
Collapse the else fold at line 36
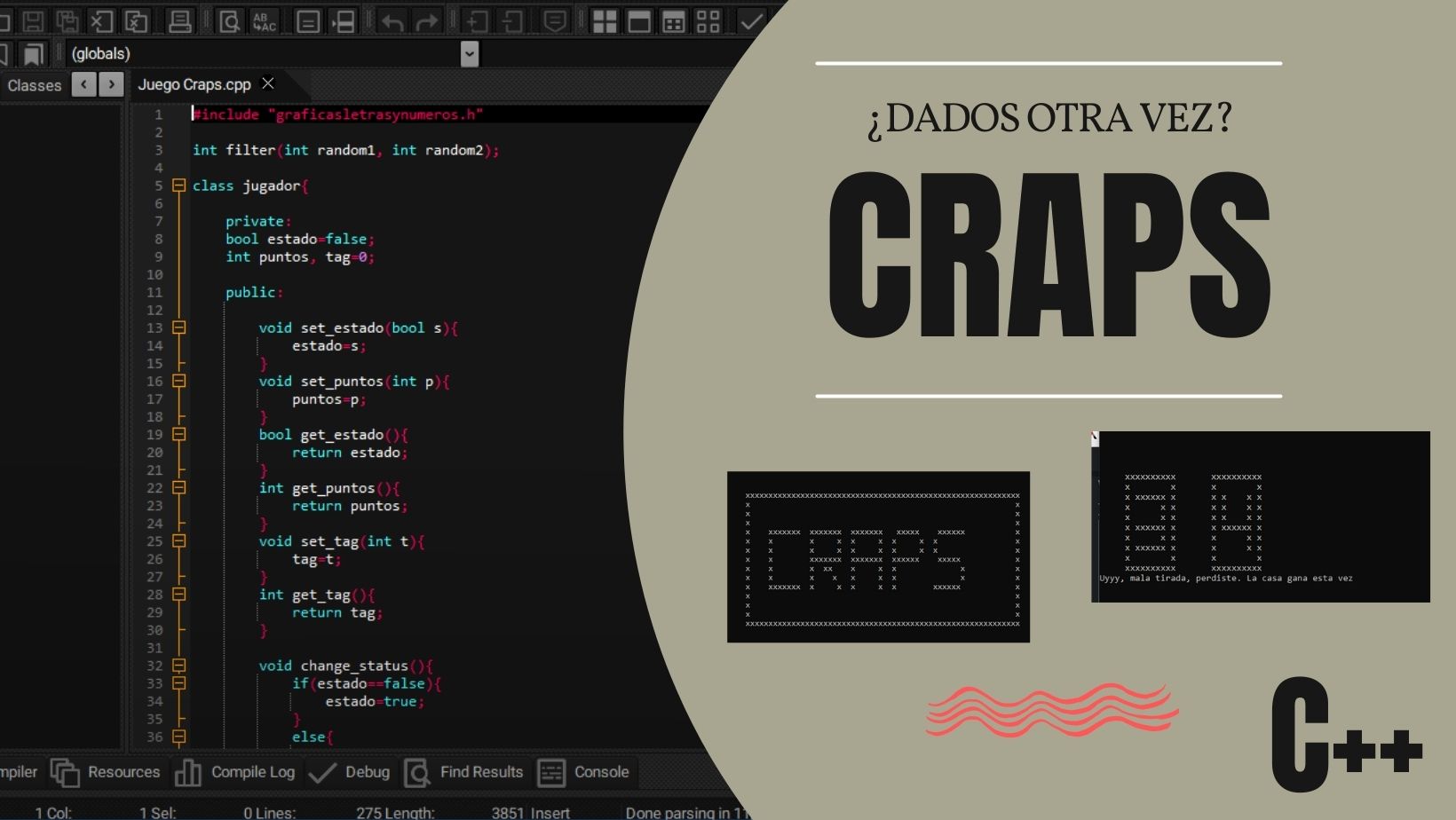tap(178, 736)
